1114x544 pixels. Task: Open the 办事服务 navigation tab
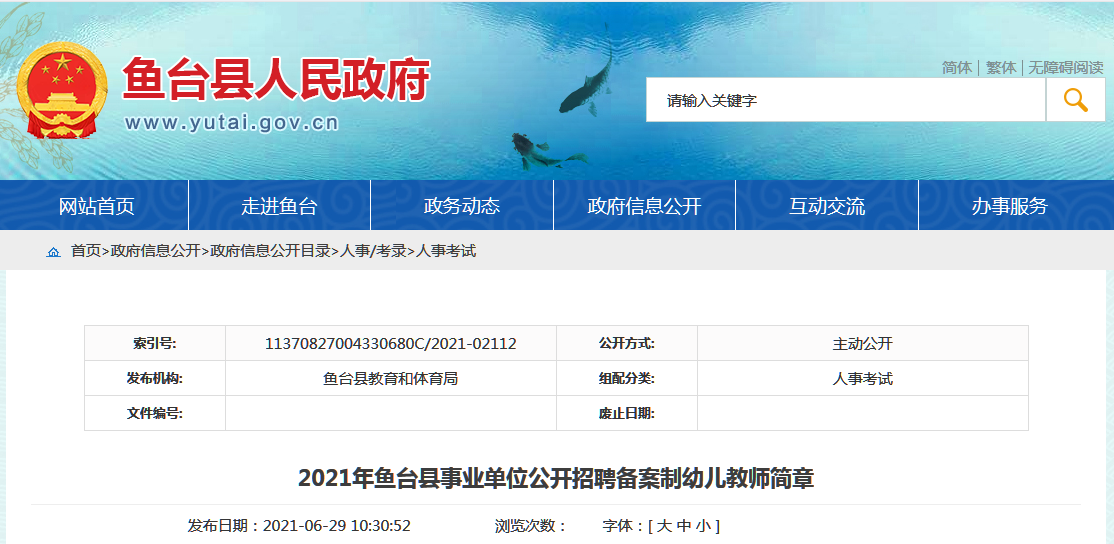(1010, 206)
